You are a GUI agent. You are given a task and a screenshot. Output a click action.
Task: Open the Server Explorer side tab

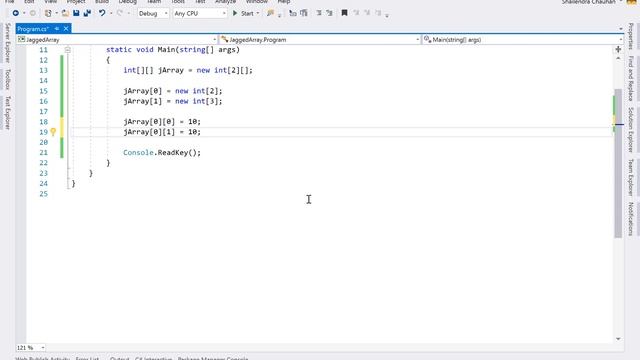tap(7, 43)
